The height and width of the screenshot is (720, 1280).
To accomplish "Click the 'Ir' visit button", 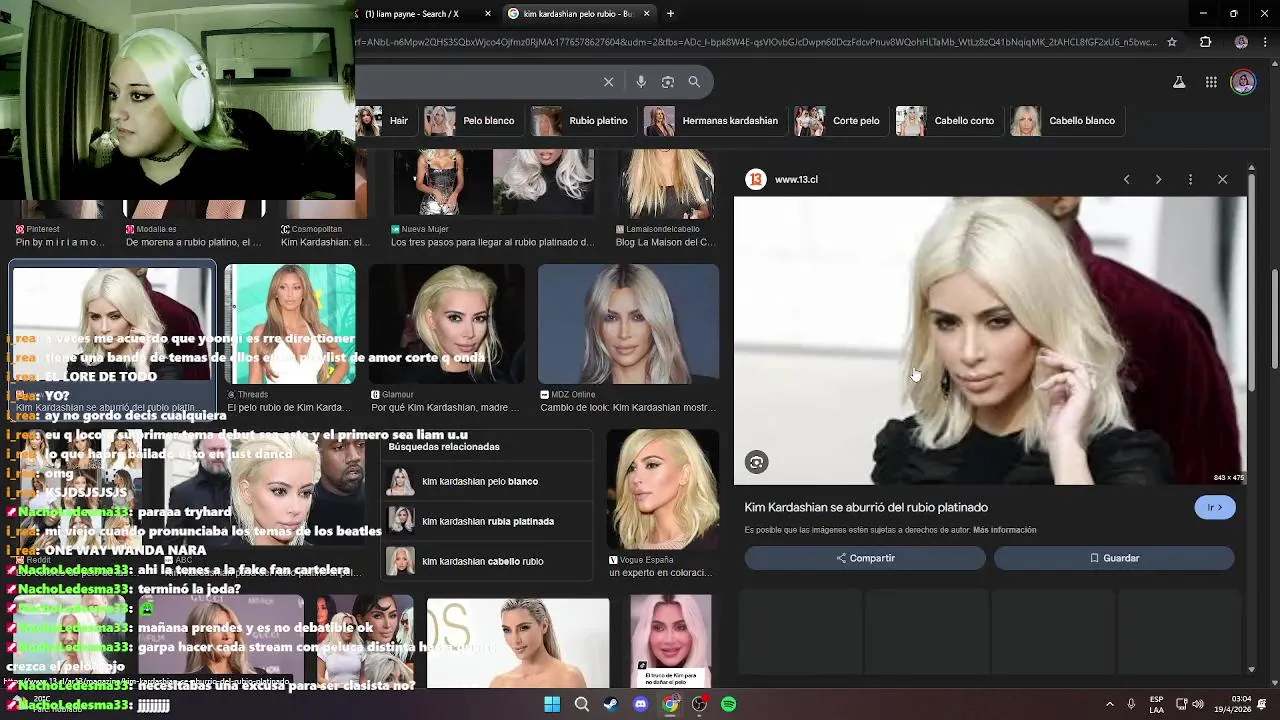I will coord(1215,508).
